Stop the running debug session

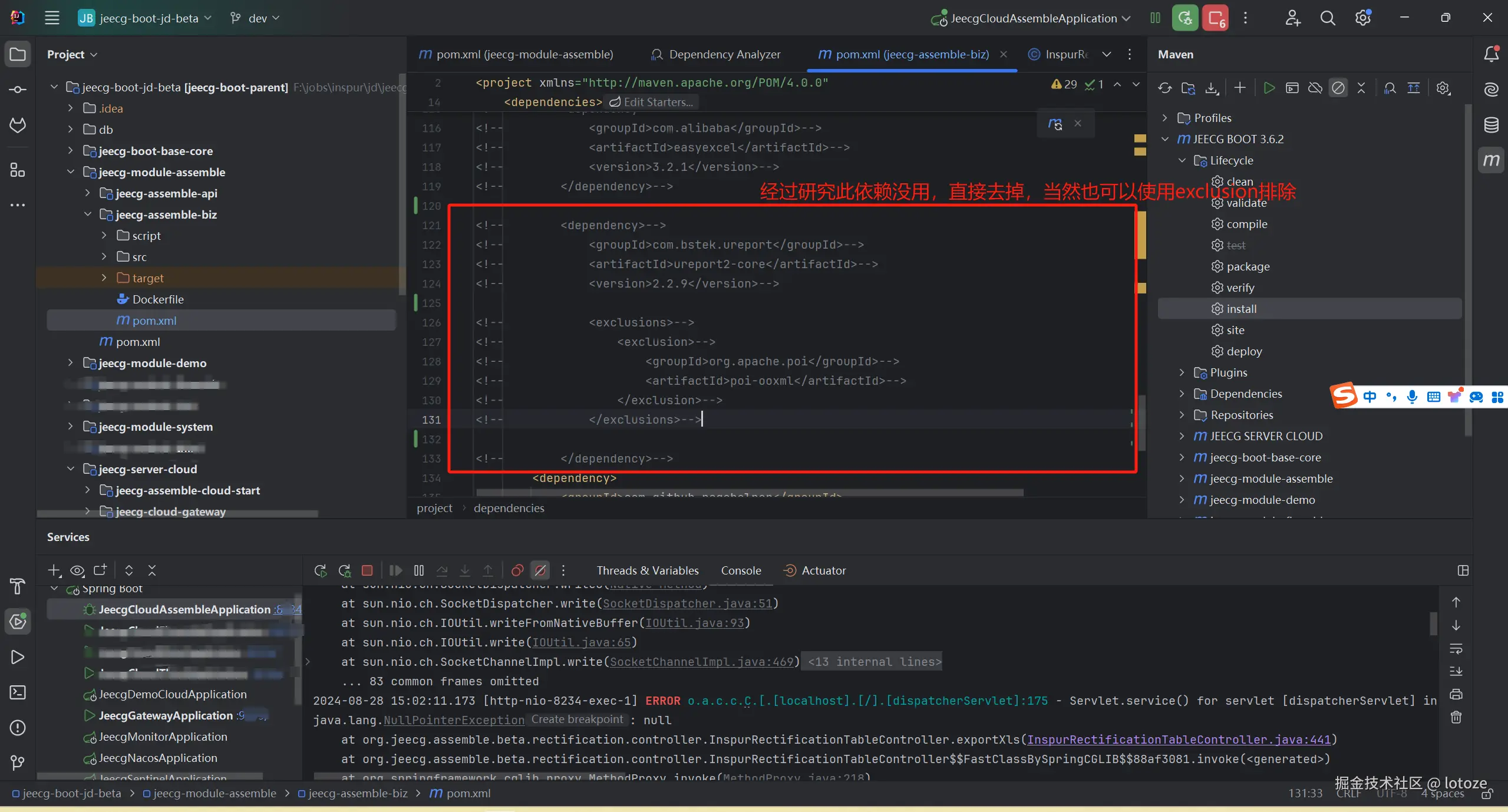tap(367, 570)
